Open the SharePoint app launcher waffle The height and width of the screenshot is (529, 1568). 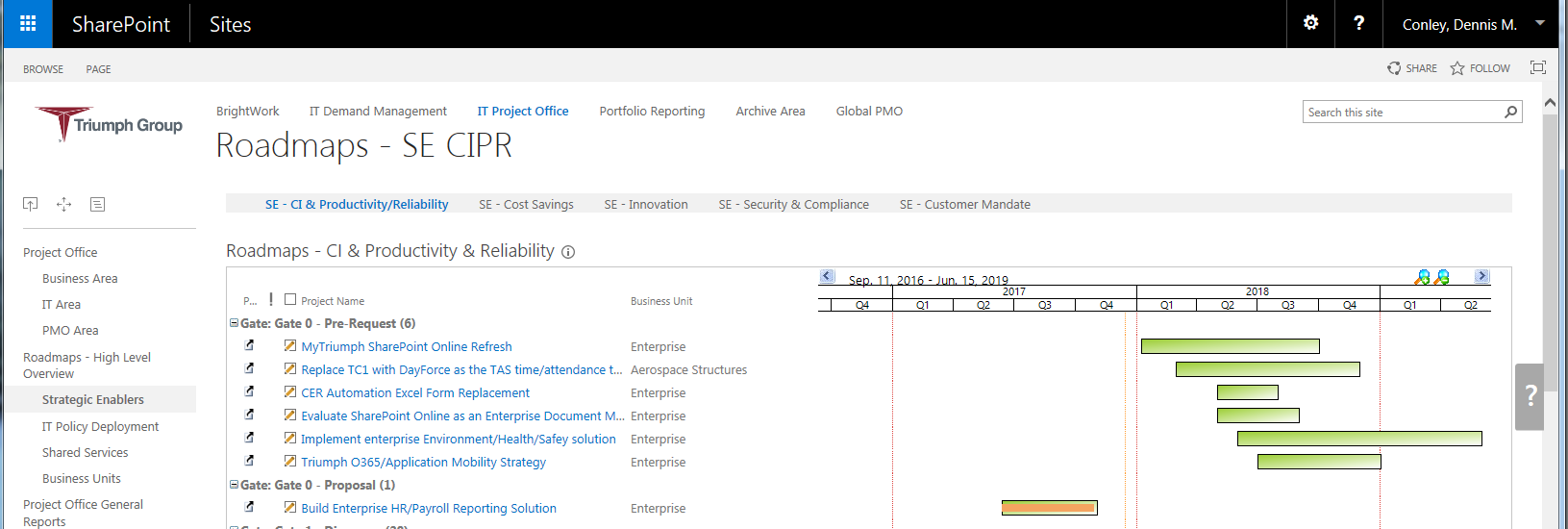28,24
